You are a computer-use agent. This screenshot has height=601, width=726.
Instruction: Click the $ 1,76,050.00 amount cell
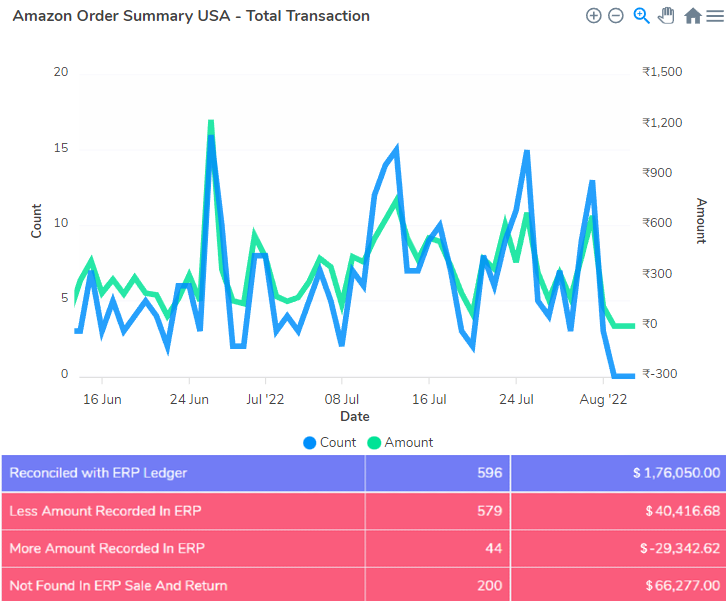(x=618, y=473)
